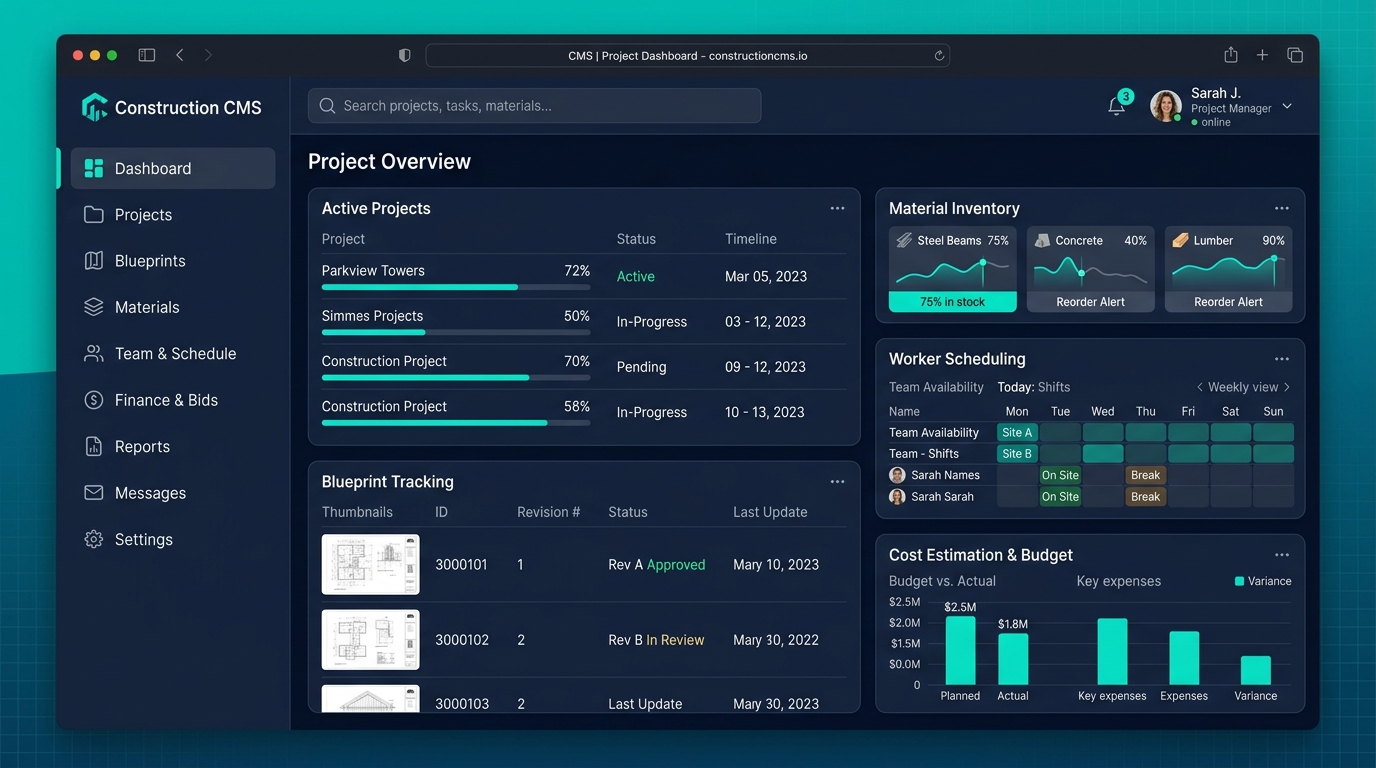Click the 75% in stock button
1376x768 pixels.
pos(953,302)
